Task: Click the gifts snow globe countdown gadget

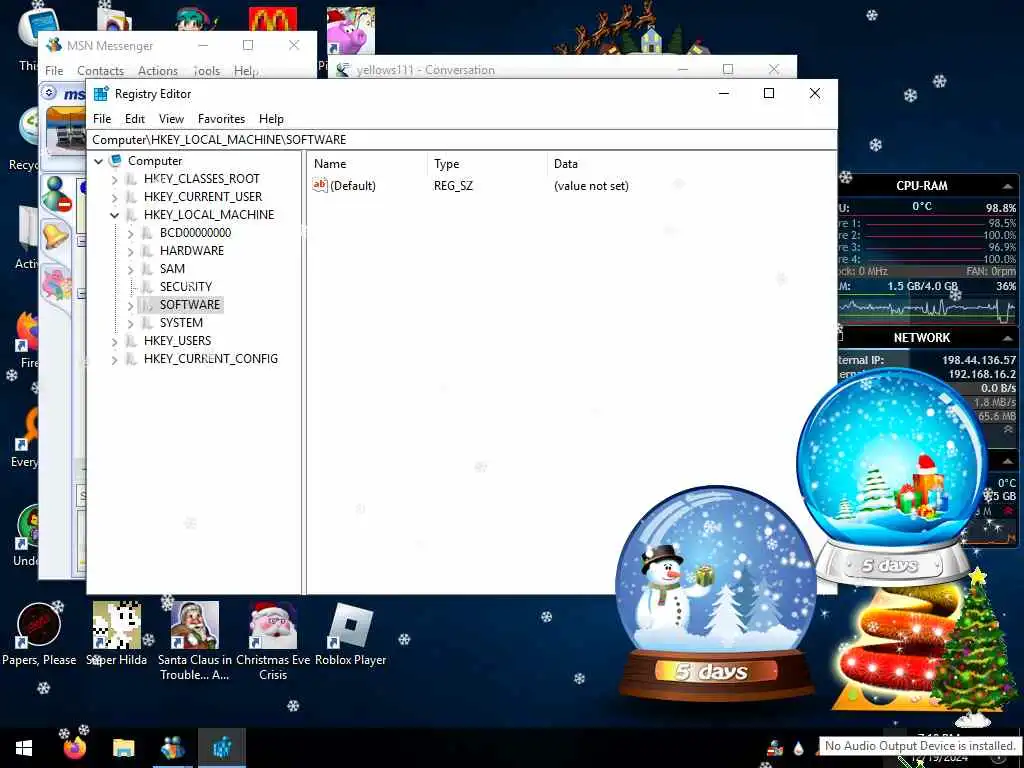Action: pyautogui.click(x=892, y=477)
